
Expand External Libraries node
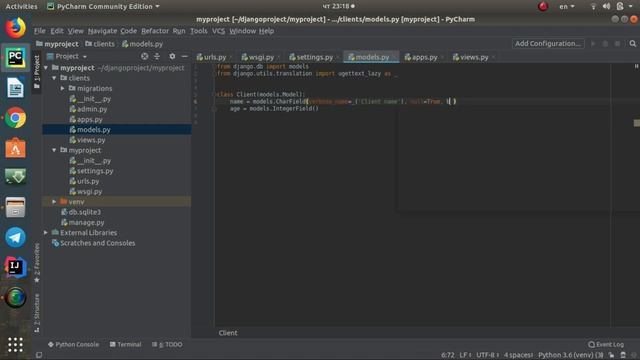46,233
